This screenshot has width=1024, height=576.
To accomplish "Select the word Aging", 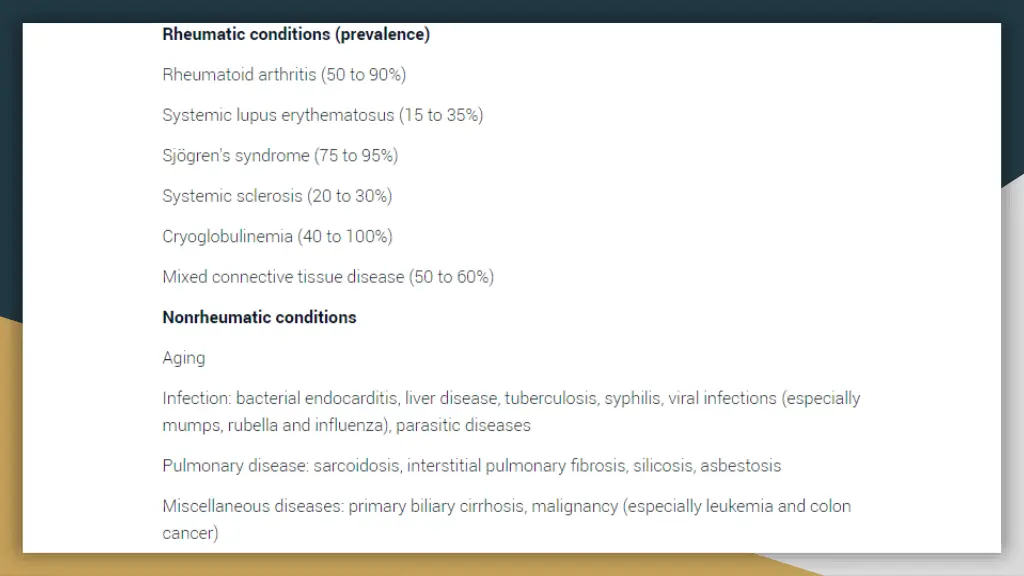I will click(184, 359).
